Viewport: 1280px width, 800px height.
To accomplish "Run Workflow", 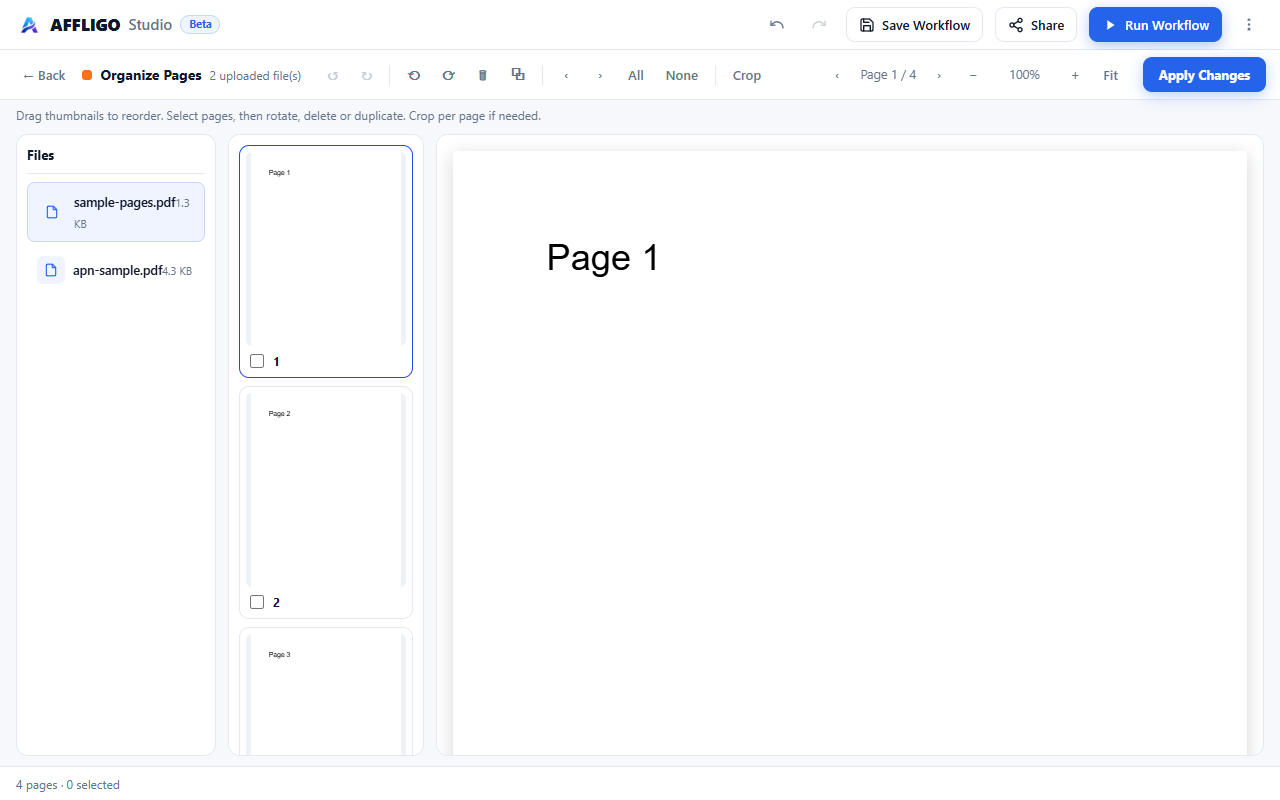I will tap(1155, 25).
